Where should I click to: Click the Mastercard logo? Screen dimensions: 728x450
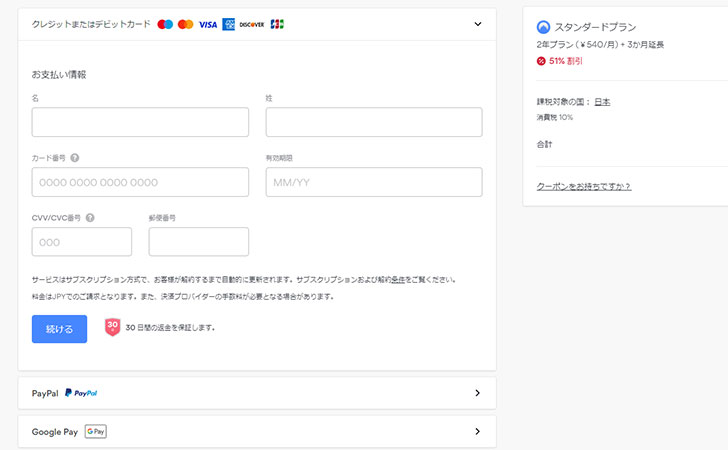coord(185,24)
